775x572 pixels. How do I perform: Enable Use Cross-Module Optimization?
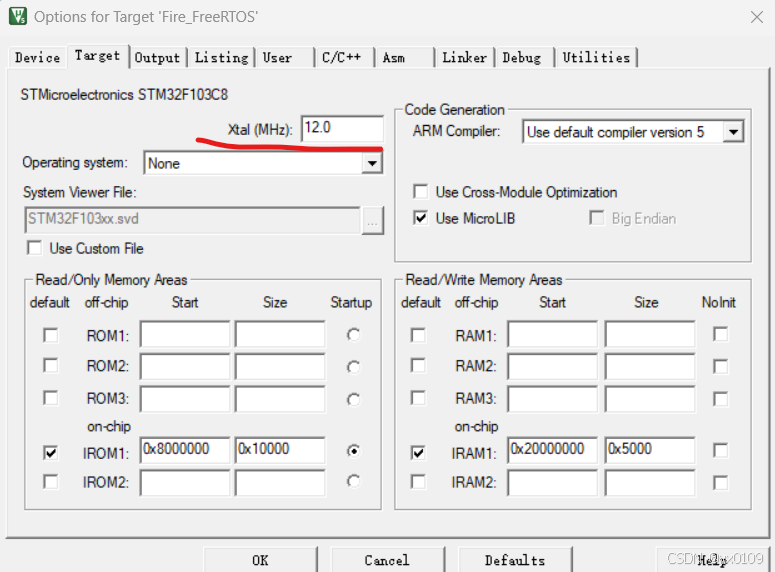pyautogui.click(x=421, y=192)
